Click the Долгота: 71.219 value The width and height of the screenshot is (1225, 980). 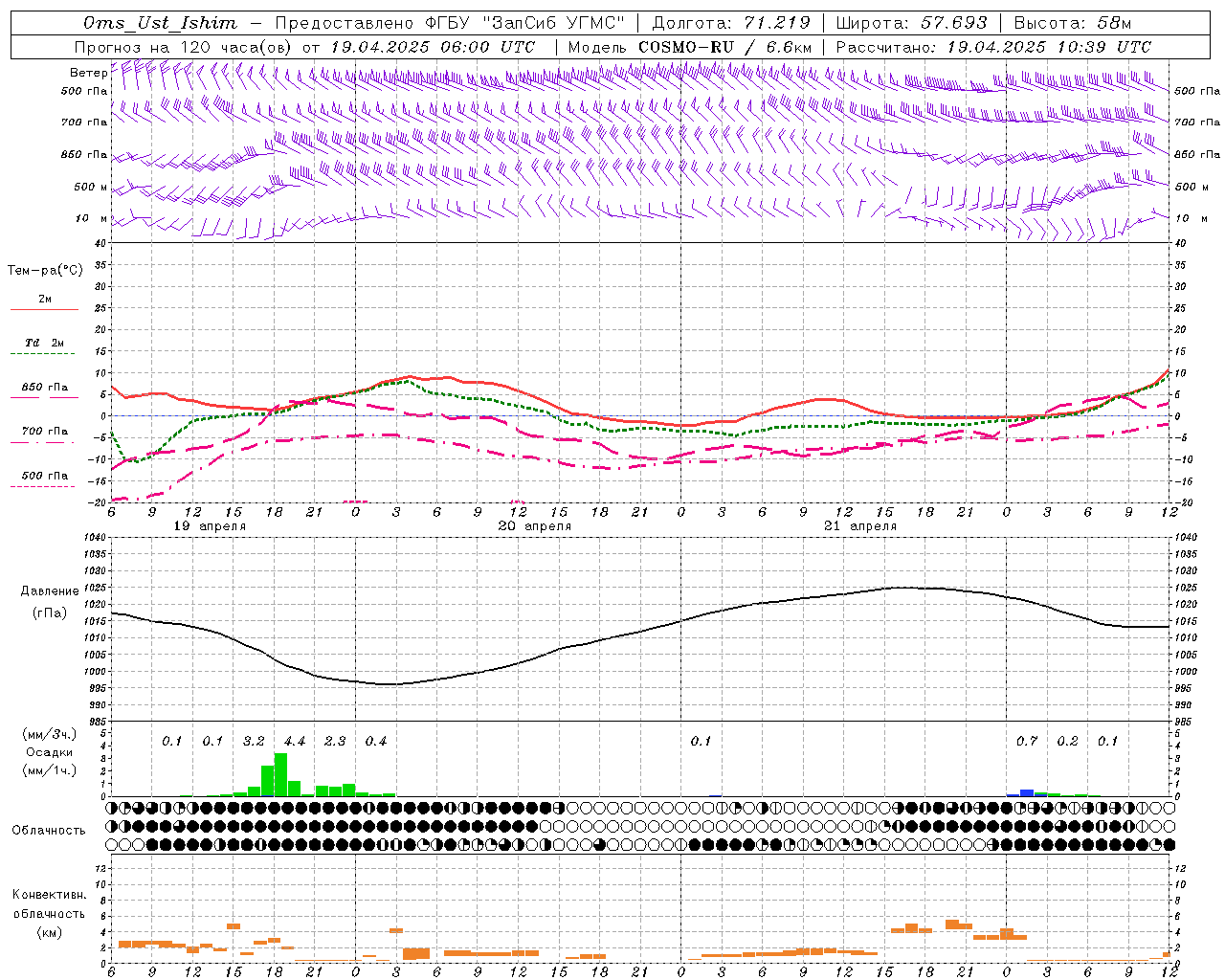[x=731, y=23]
